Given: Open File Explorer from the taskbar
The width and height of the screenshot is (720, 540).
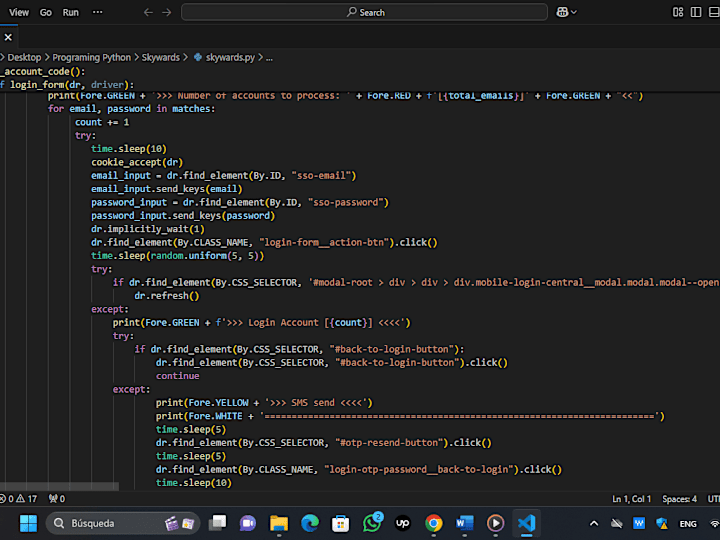Looking at the screenshot, I should tap(279, 523).
